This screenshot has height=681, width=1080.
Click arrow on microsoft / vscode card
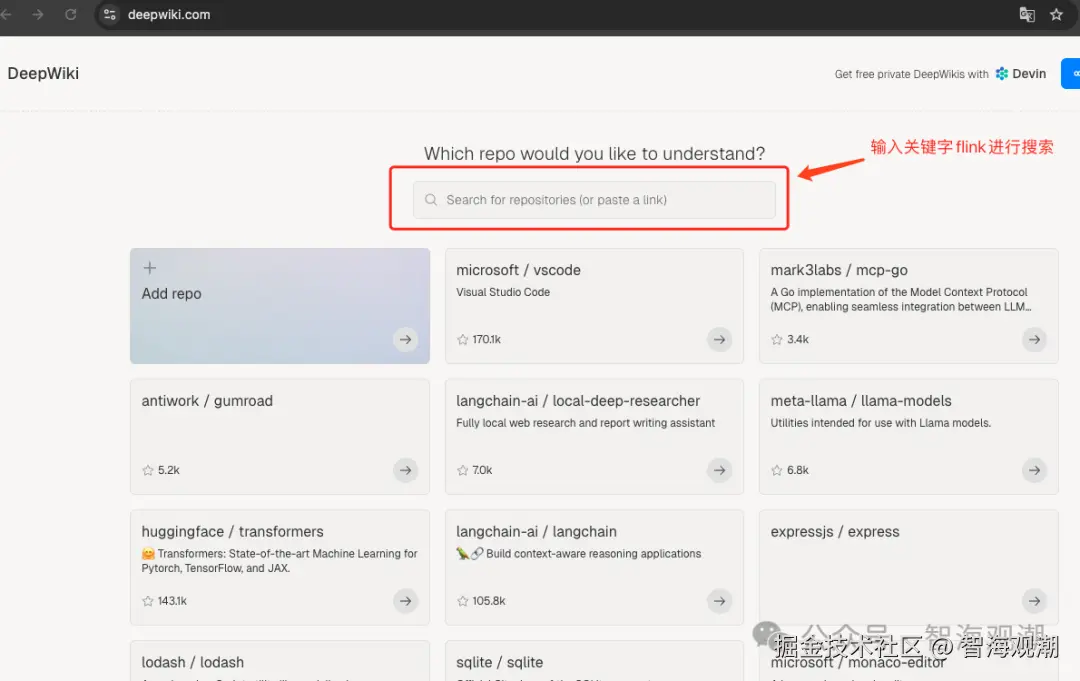coord(719,339)
